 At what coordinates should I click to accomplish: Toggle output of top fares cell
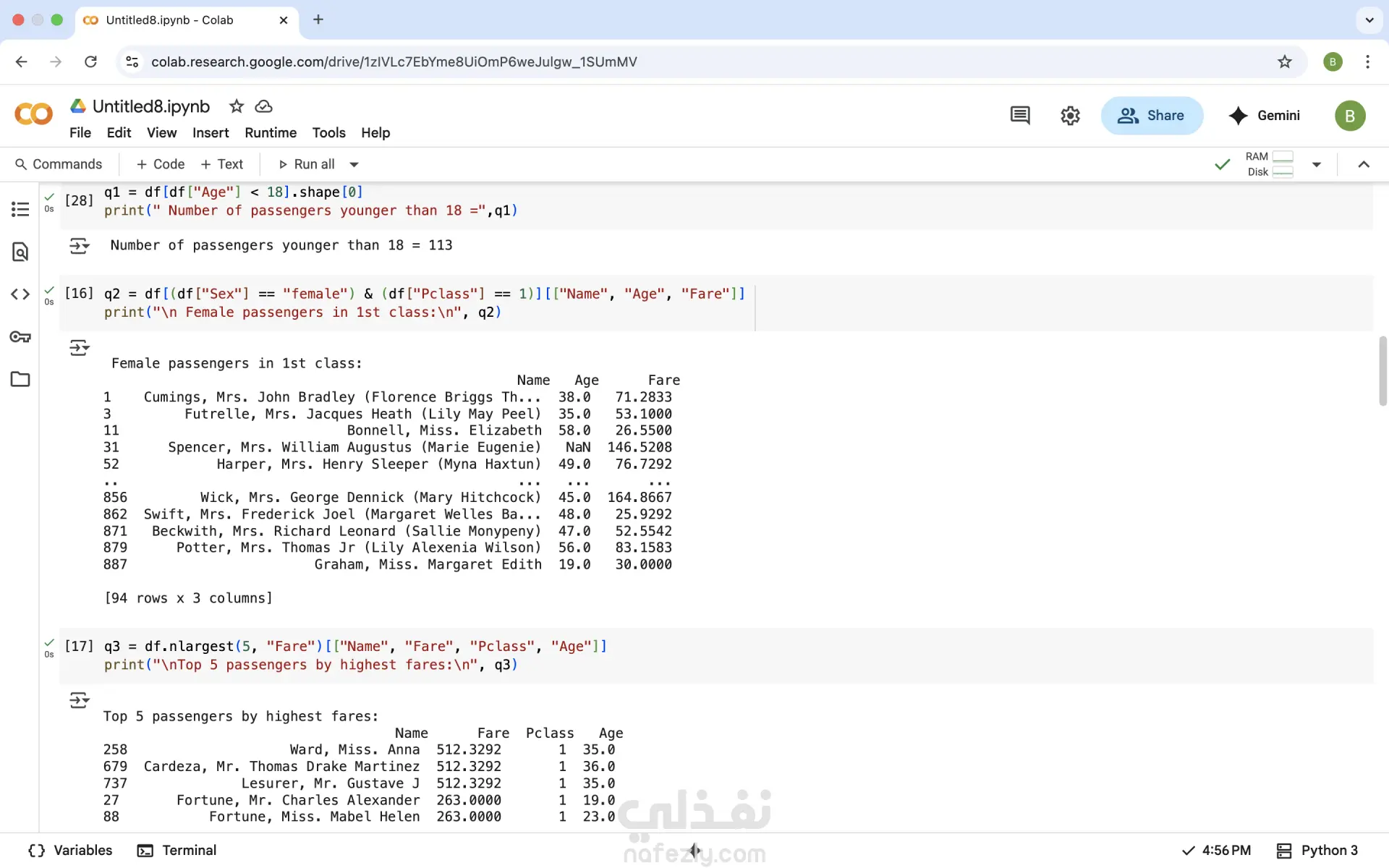tap(80, 700)
